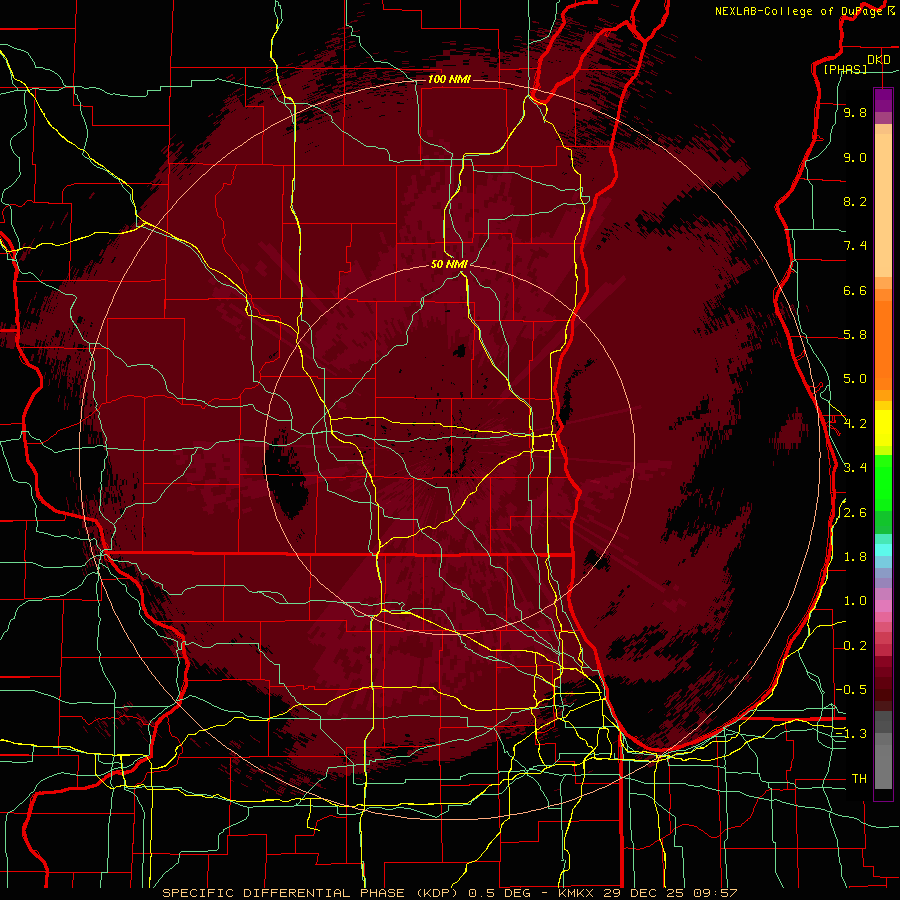Click the -0.5 value on color scale

click(x=852, y=690)
